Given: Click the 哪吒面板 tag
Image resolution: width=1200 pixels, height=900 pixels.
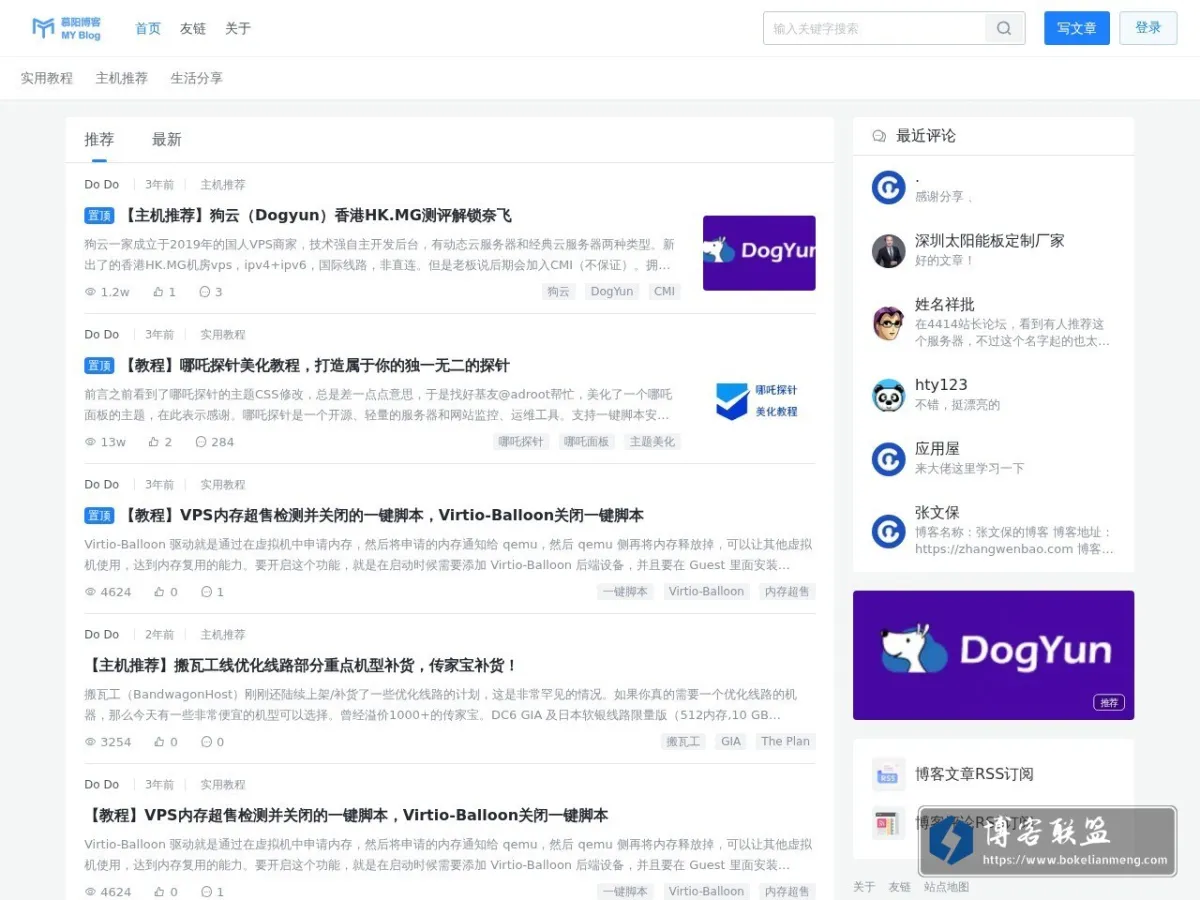Looking at the screenshot, I should (x=587, y=442).
